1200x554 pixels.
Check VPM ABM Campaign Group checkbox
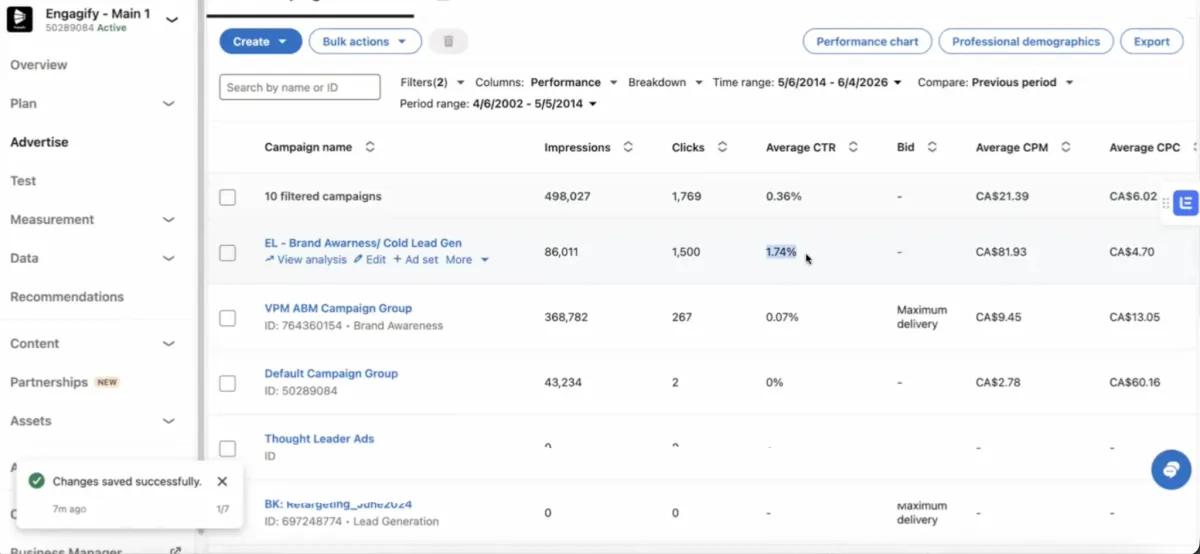pos(228,318)
